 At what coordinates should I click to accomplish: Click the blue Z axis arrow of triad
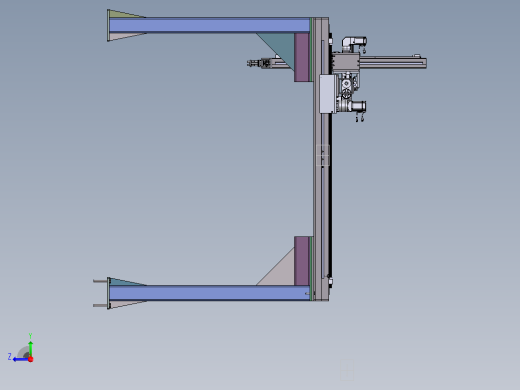tap(21, 359)
